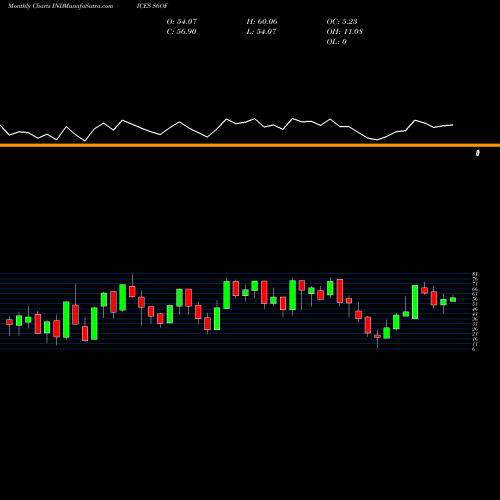Click the 'OL: 0' value
500x500 pixels.
[337, 41]
